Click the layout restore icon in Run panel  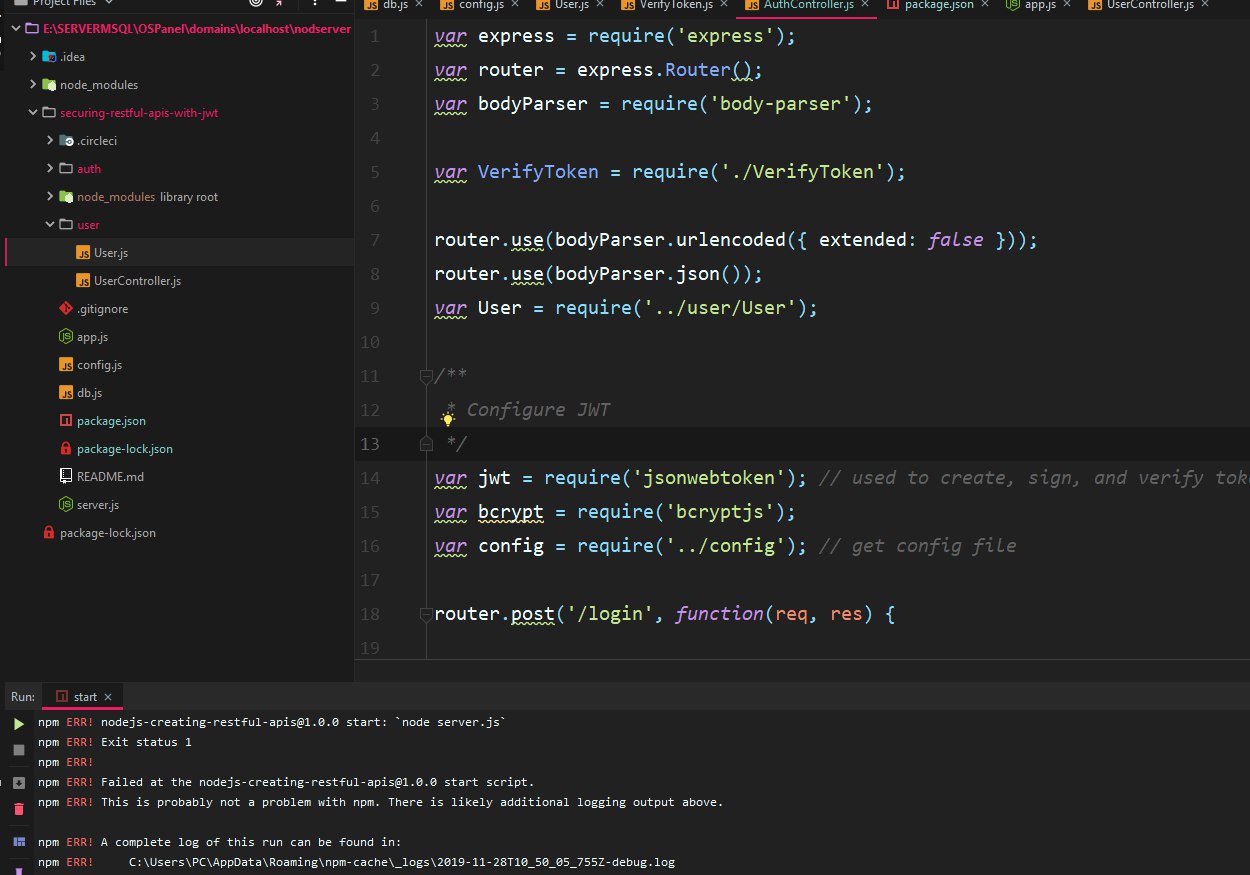click(18, 843)
